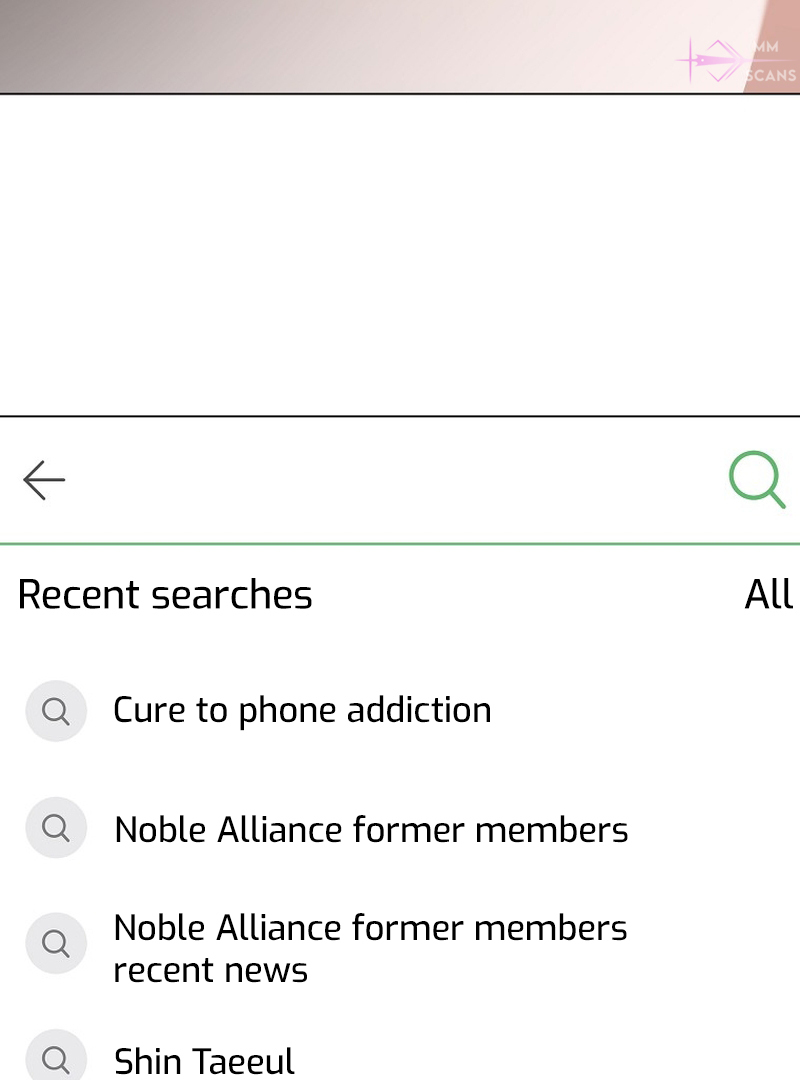The image size is (800, 1080).
Task: Click the black divider line above the search bar
Action: [400, 415]
